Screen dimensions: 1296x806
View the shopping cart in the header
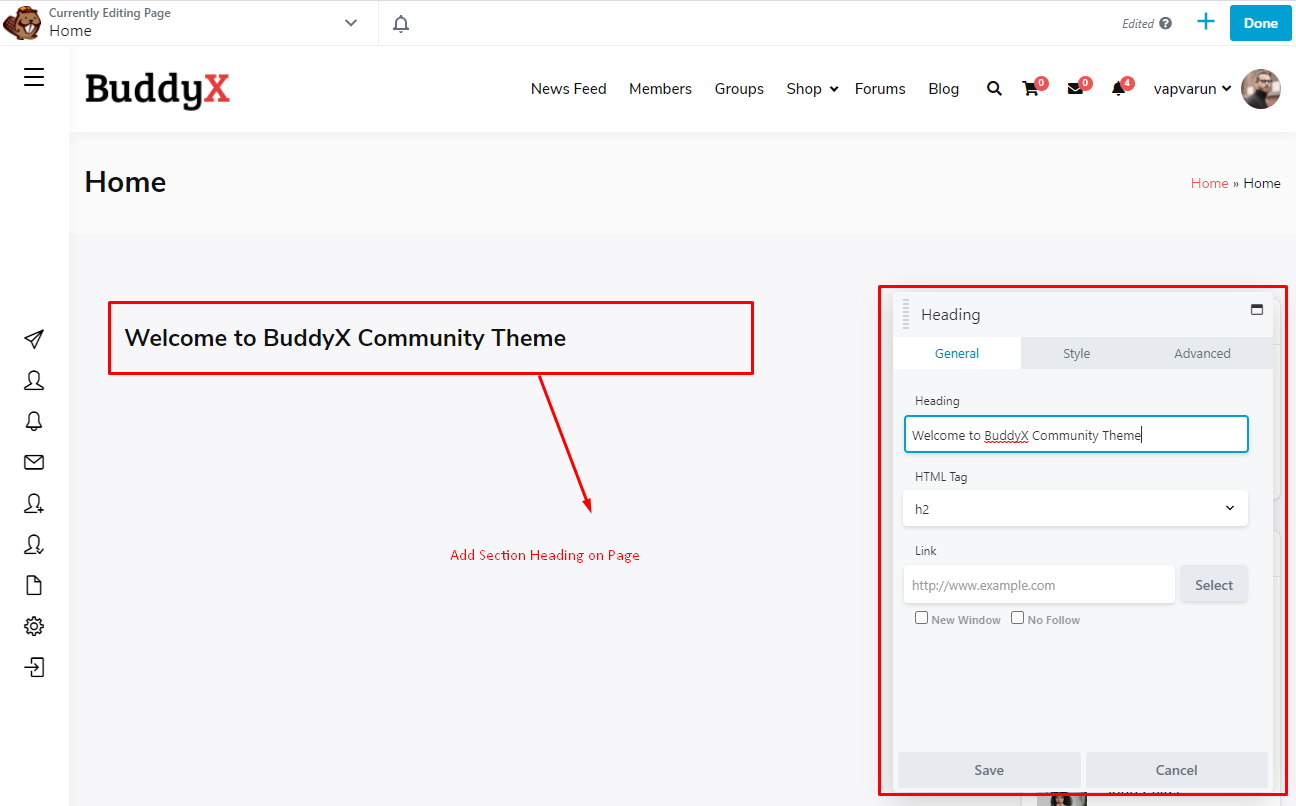coord(1031,88)
